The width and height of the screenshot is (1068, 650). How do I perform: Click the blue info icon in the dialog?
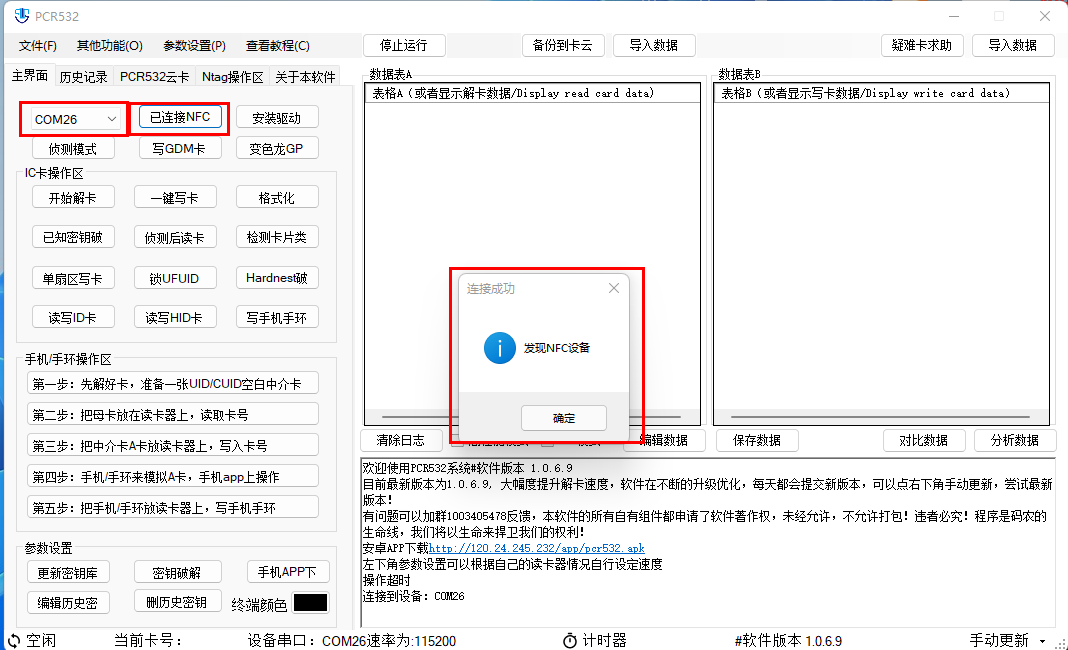[x=499, y=348]
